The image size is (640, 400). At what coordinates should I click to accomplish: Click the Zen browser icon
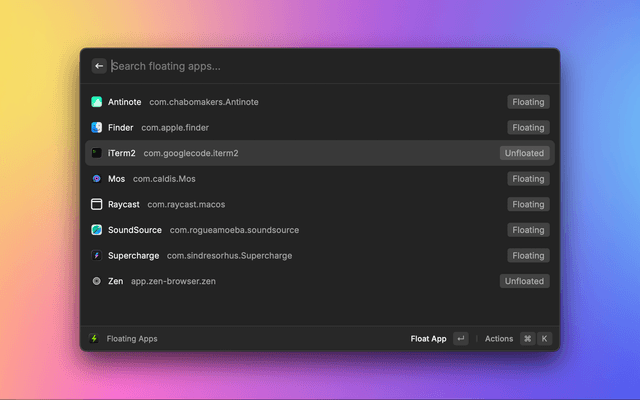[x=96, y=281]
